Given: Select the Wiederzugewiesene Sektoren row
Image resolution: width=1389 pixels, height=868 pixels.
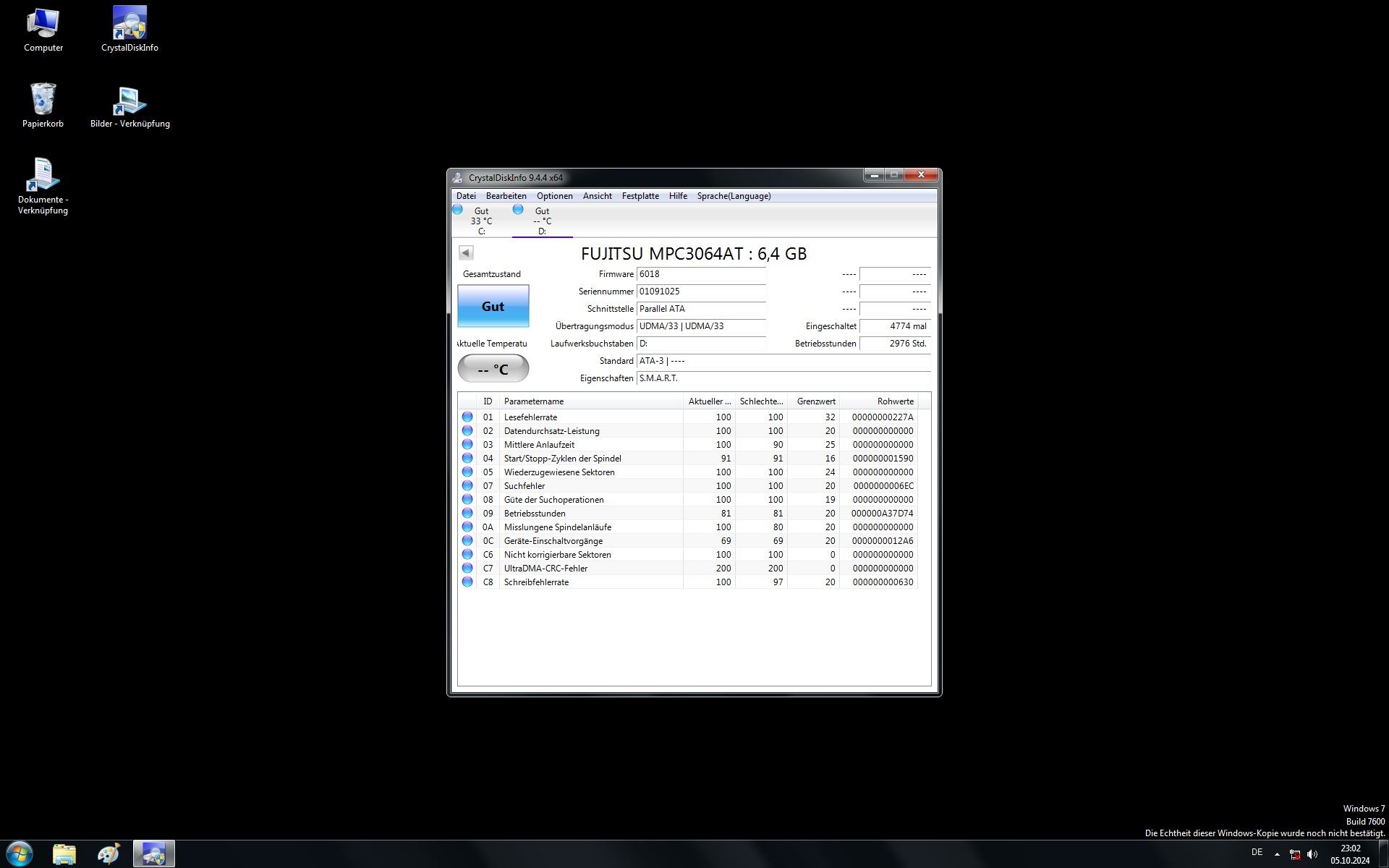Looking at the screenshot, I should pos(558,472).
